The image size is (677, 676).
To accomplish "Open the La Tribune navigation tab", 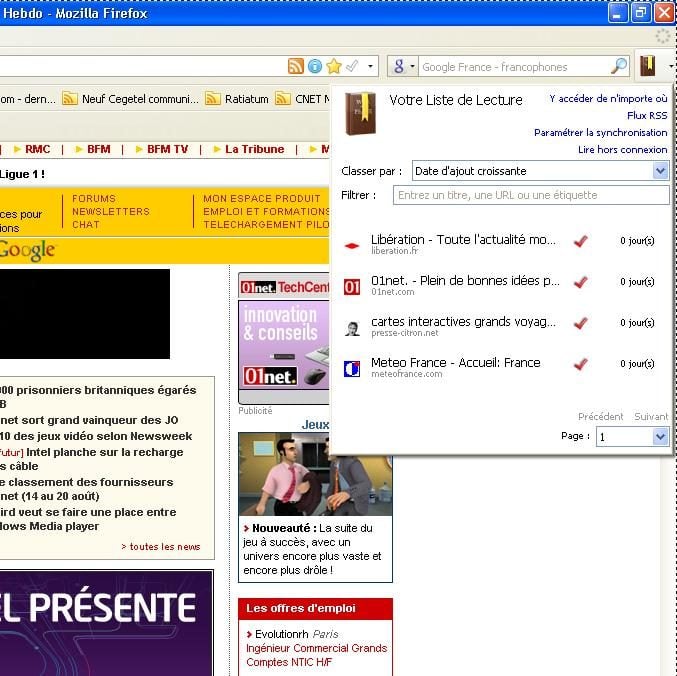I will (x=254, y=149).
